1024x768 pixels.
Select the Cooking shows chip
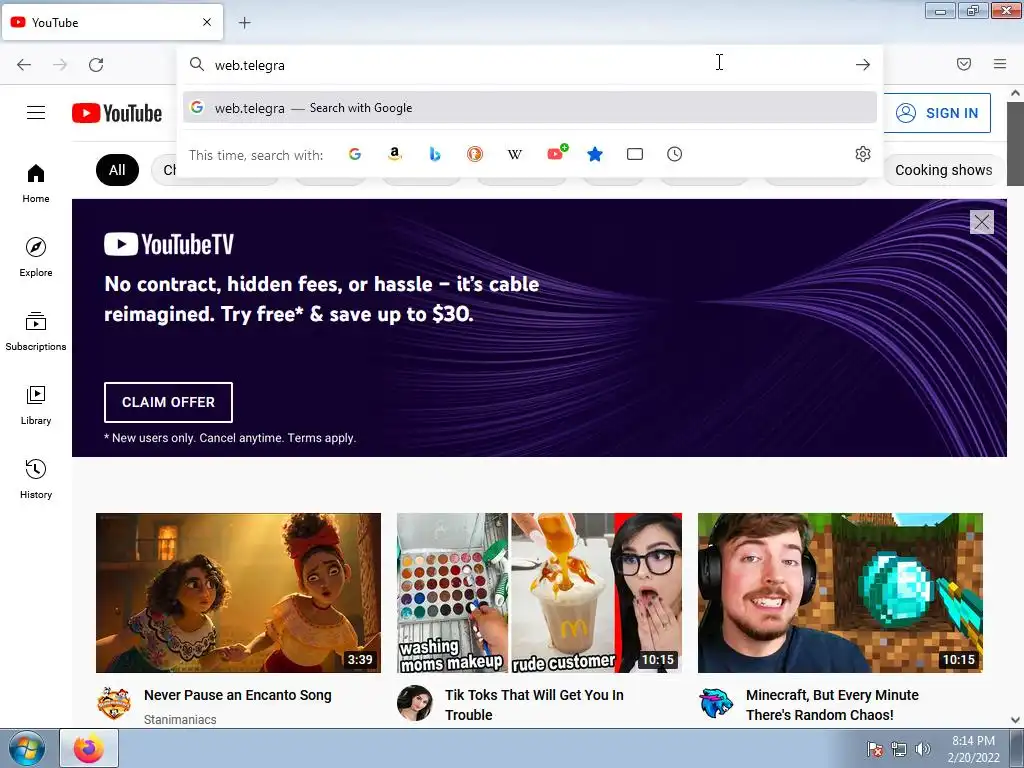point(943,170)
